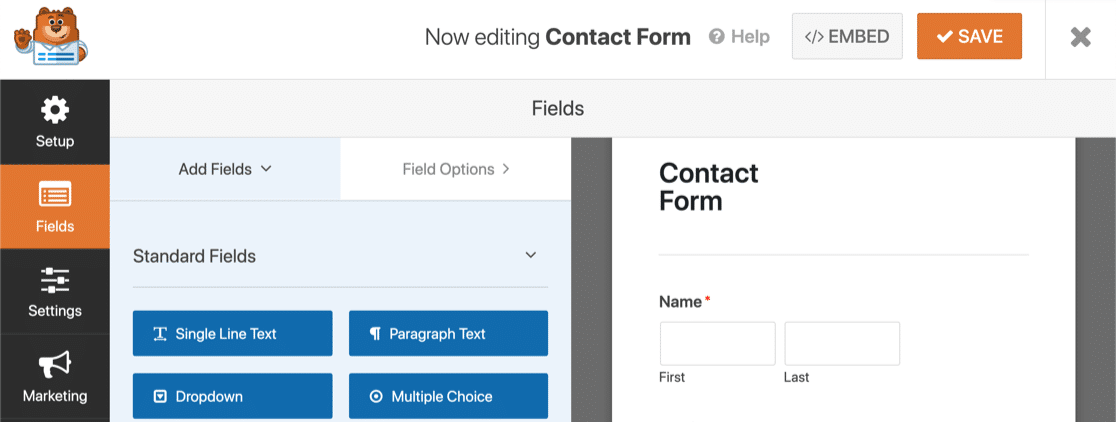Click the First name input box

(717, 344)
